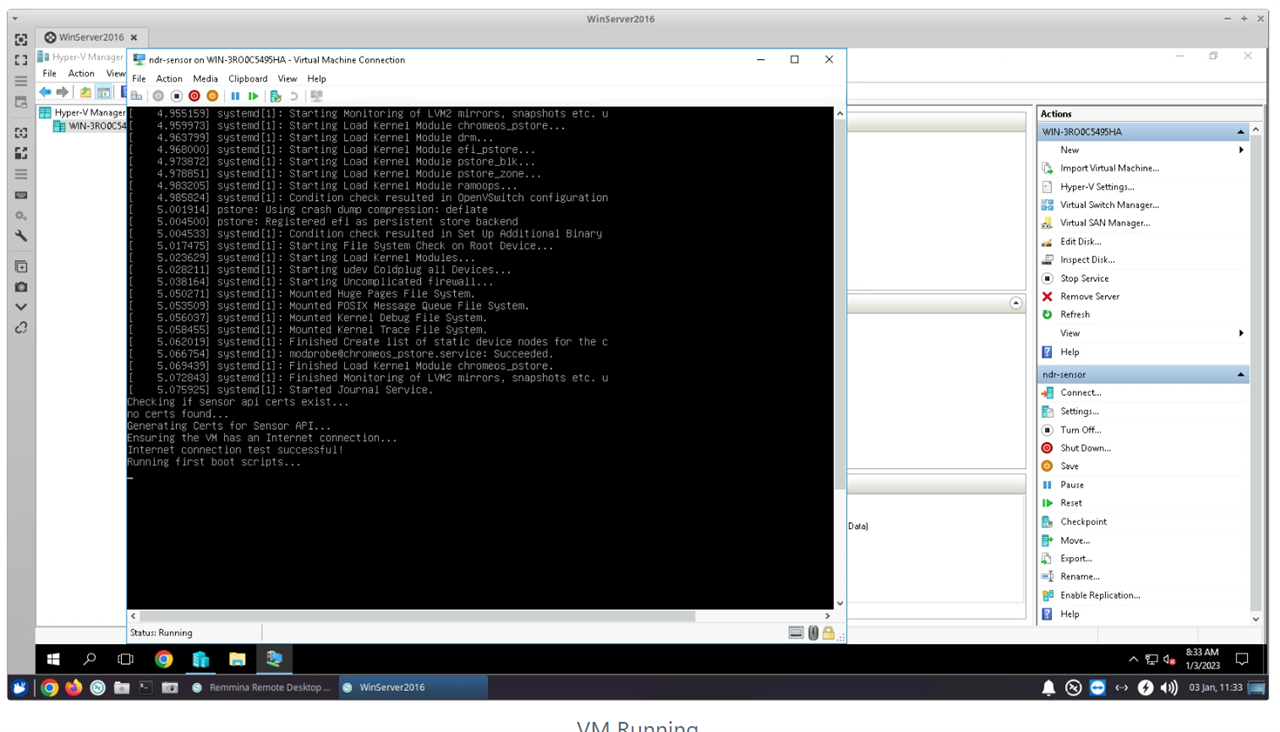
Task: Expand the hidden tray icons chevron
Action: (1133, 659)
